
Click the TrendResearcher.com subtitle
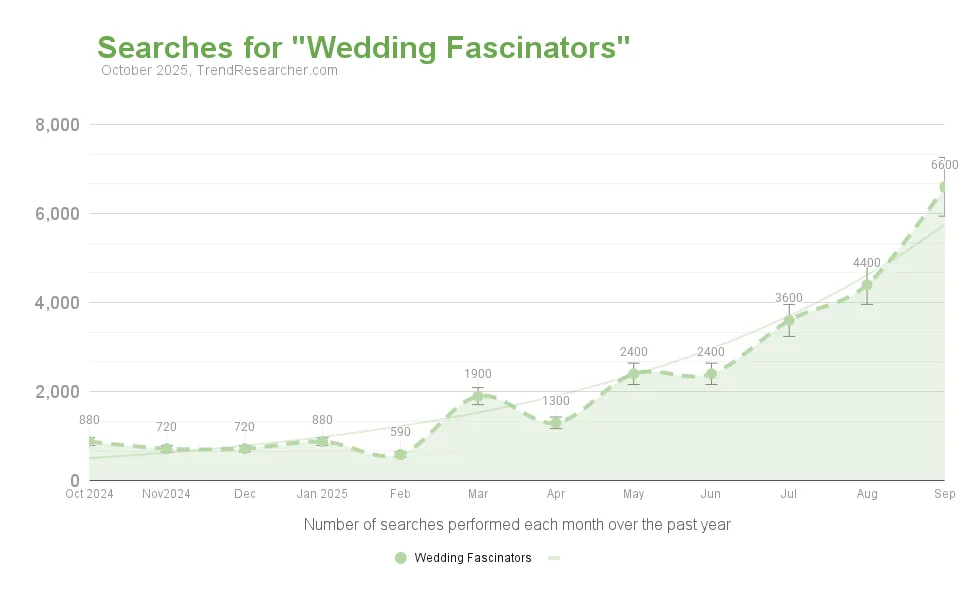click(220, 71)
